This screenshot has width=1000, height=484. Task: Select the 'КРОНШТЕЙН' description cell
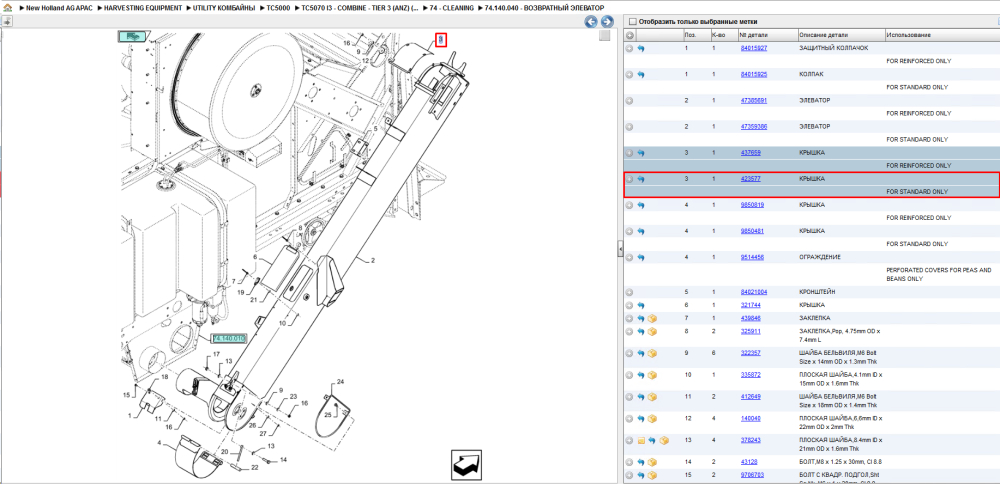(x=818, y=292)
